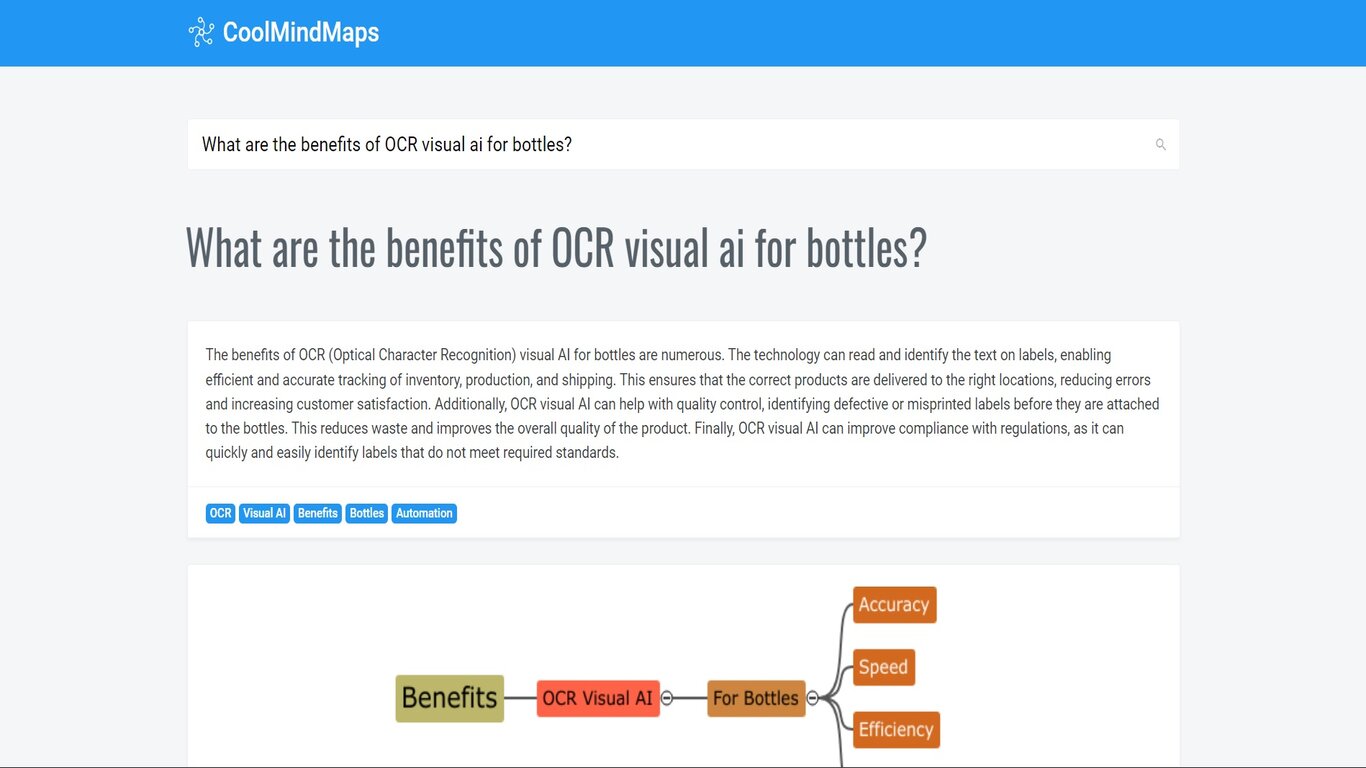Click the Efficiency mind map node
The height and width of the screenshot is (768, 1366).
pos(896,729)
